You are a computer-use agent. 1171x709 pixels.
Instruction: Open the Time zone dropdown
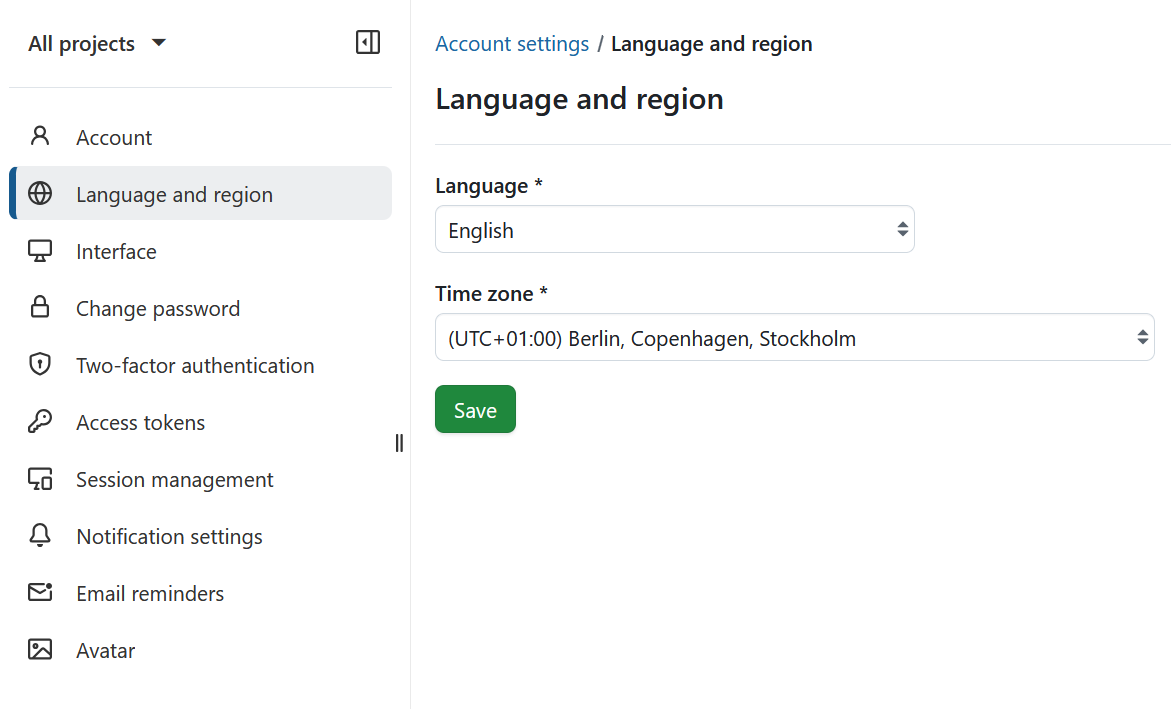795,337
